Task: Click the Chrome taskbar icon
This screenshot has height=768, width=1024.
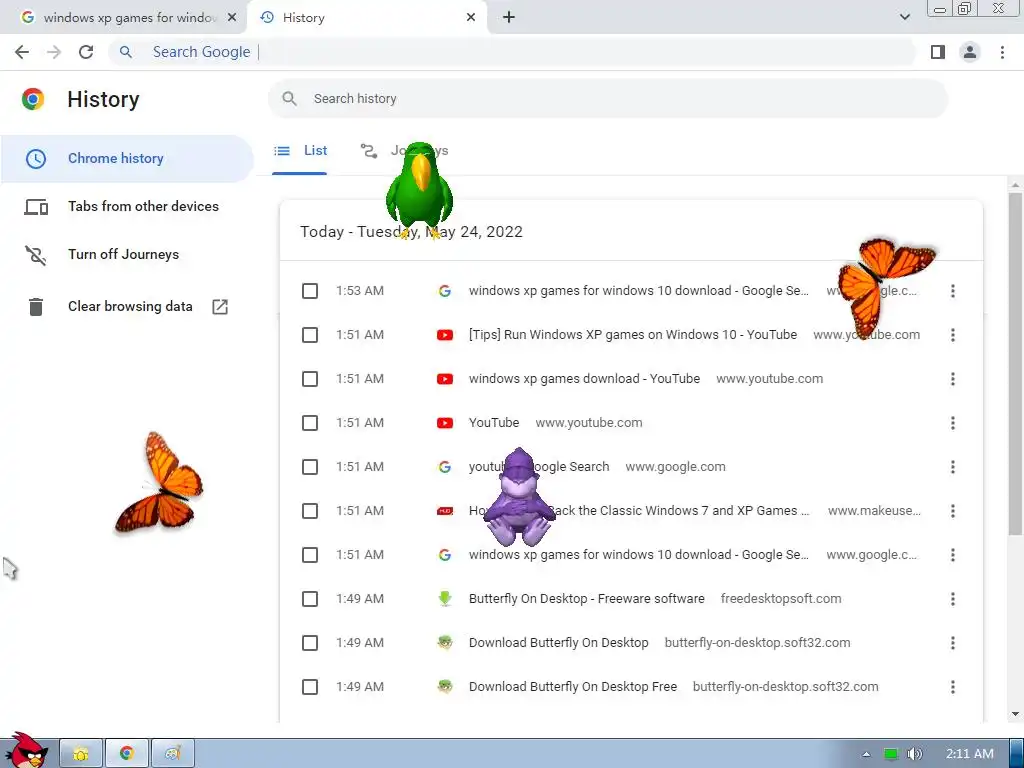Action: [127, 754]
